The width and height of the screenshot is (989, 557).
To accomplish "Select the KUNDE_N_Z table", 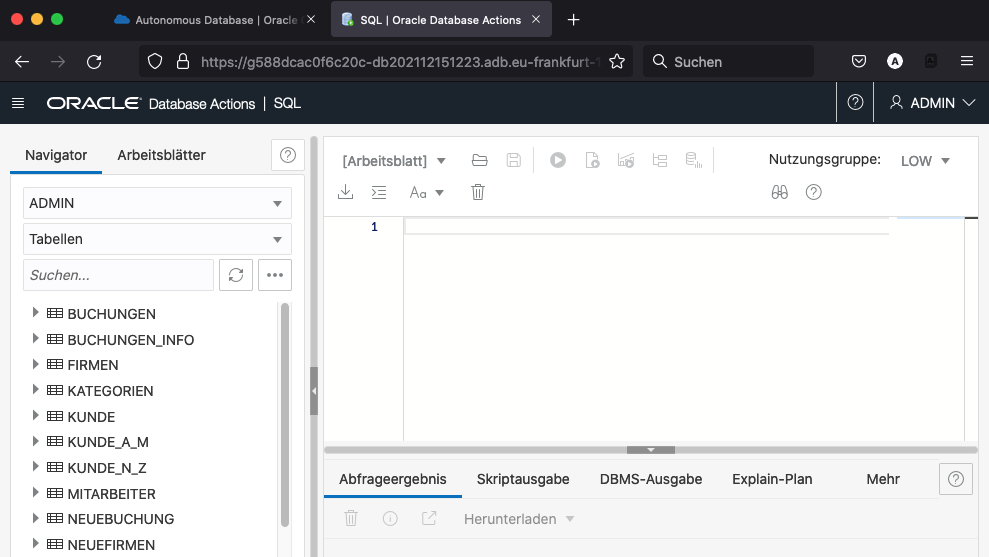I will tap(107, 467).
